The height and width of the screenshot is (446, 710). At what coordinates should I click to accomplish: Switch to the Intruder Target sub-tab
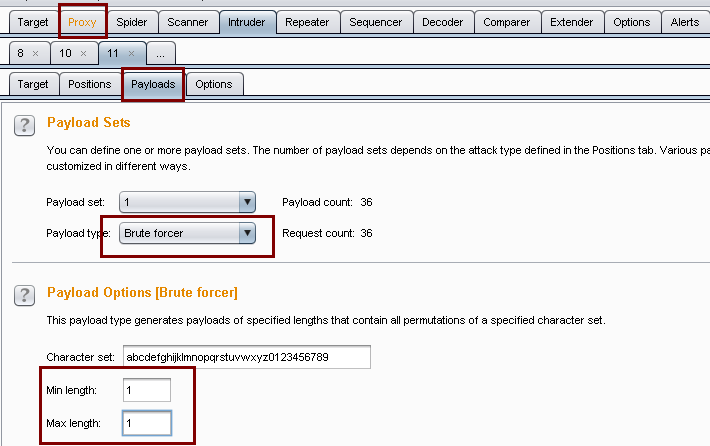click(x=33, y=84)
